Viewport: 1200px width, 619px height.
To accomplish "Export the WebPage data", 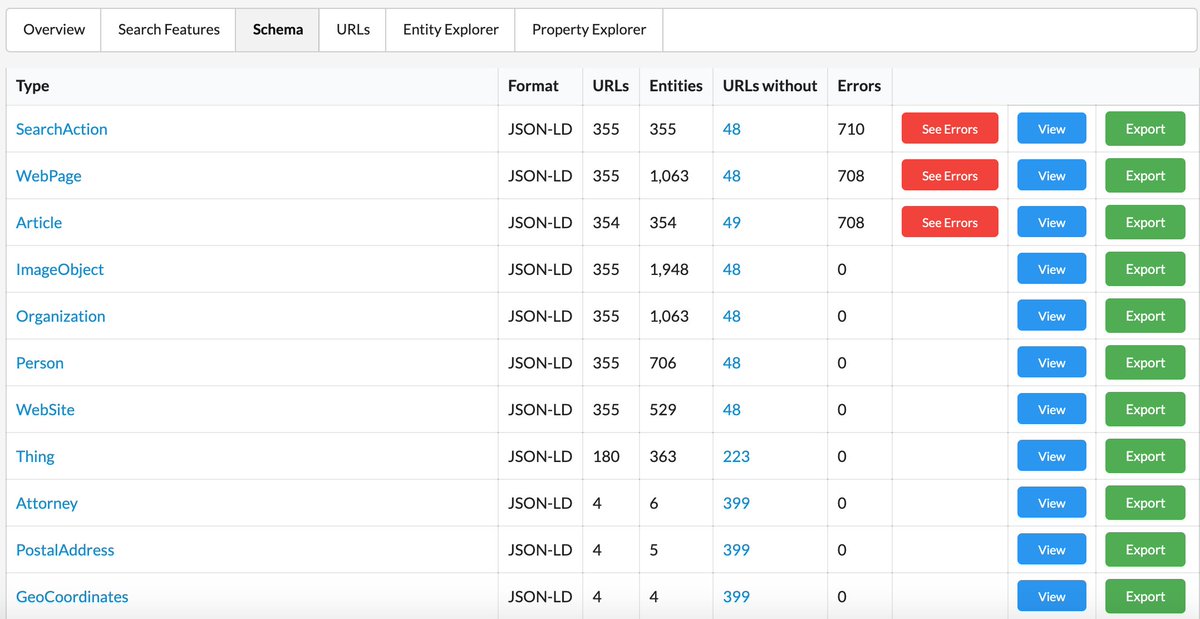I will pos(1145,176).
